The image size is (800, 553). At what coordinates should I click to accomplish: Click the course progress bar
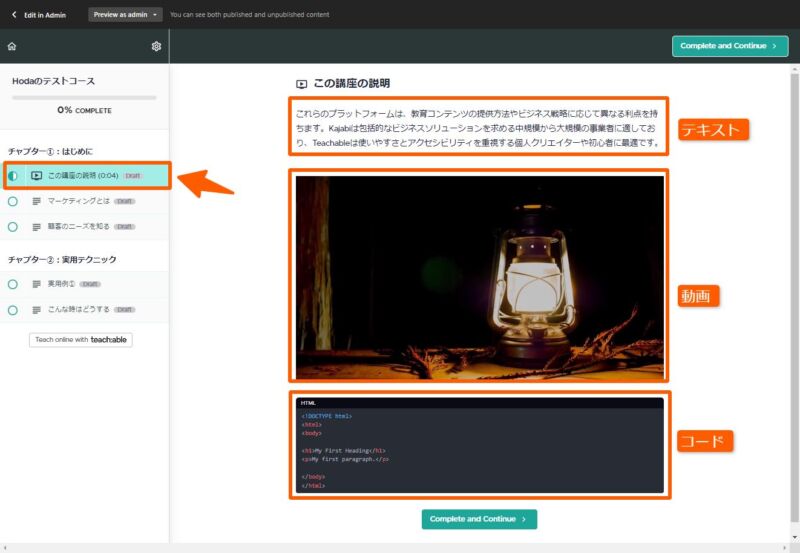pos(84,97)
